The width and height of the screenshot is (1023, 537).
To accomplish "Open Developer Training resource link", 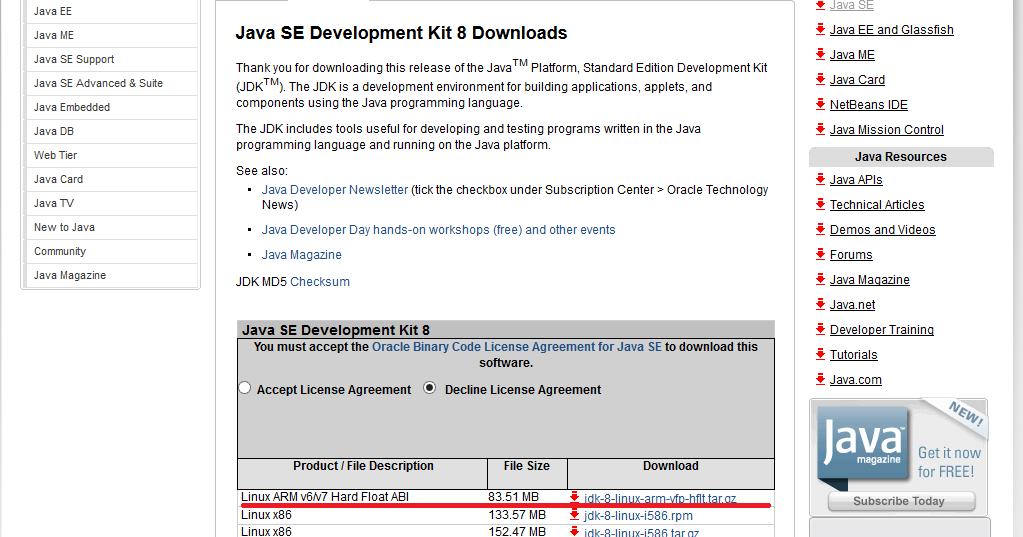I will click(881, 330).
